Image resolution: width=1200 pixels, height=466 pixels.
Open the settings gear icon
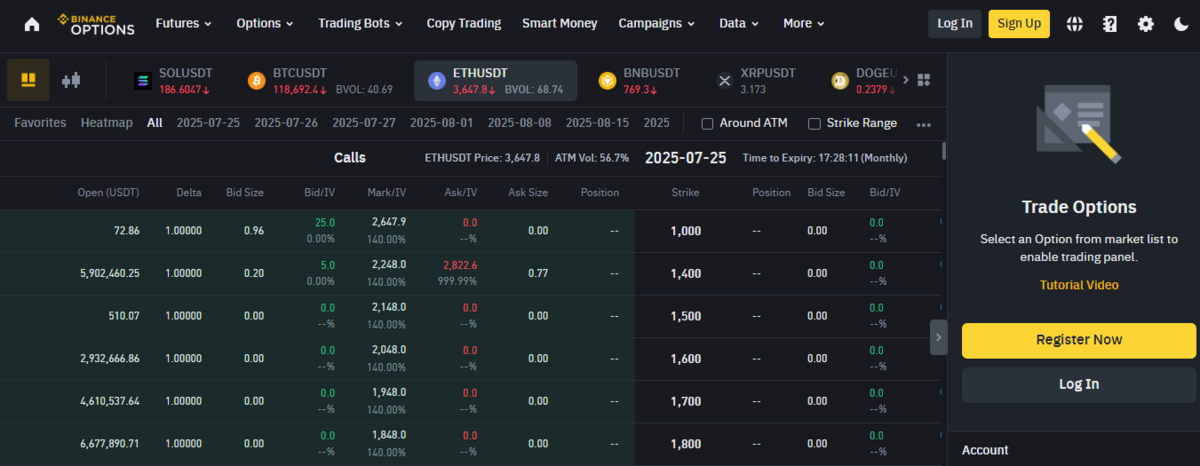1146,24
